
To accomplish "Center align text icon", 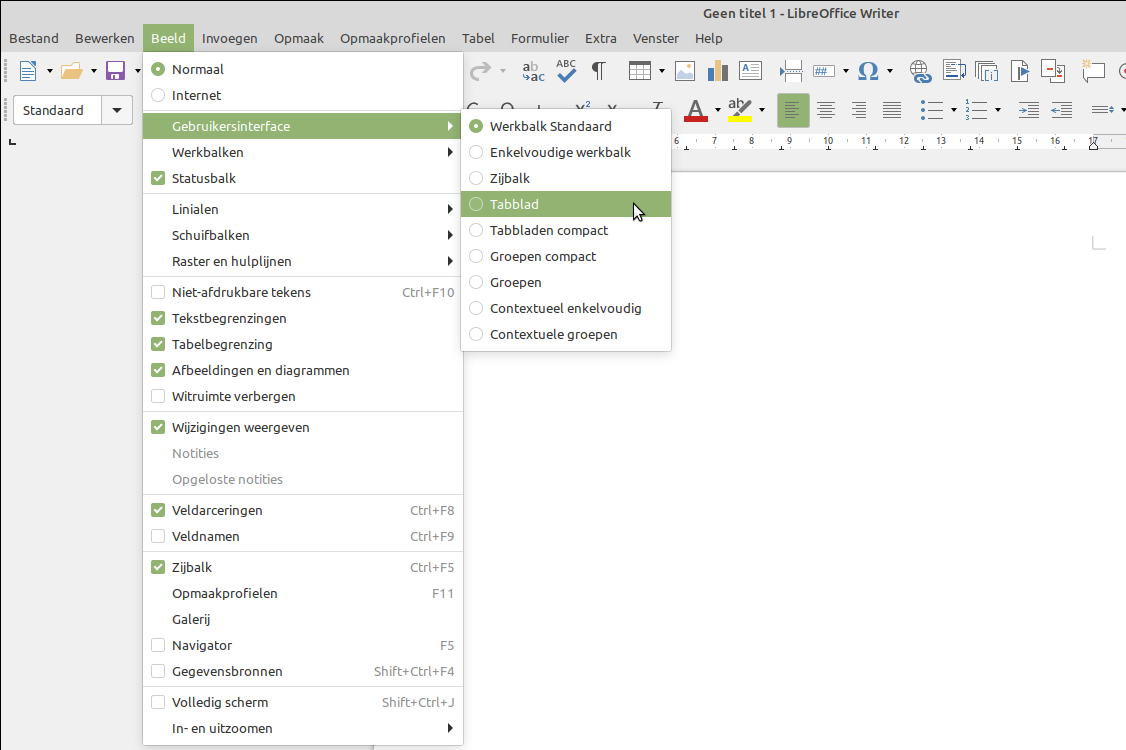I will pos(826,110).
